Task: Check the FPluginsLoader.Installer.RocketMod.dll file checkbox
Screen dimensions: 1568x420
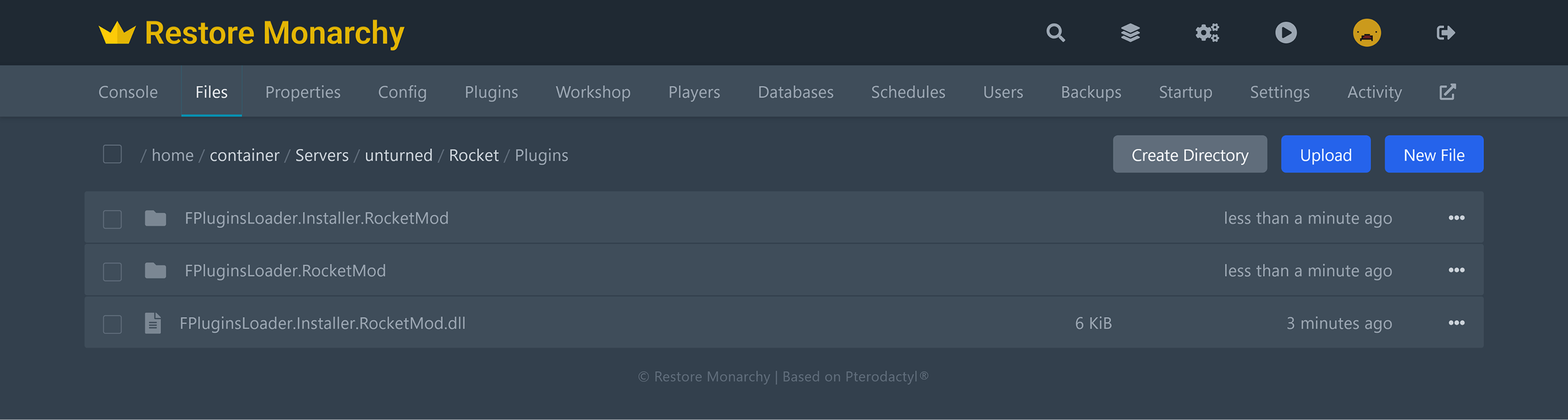Action: [112, 324]
